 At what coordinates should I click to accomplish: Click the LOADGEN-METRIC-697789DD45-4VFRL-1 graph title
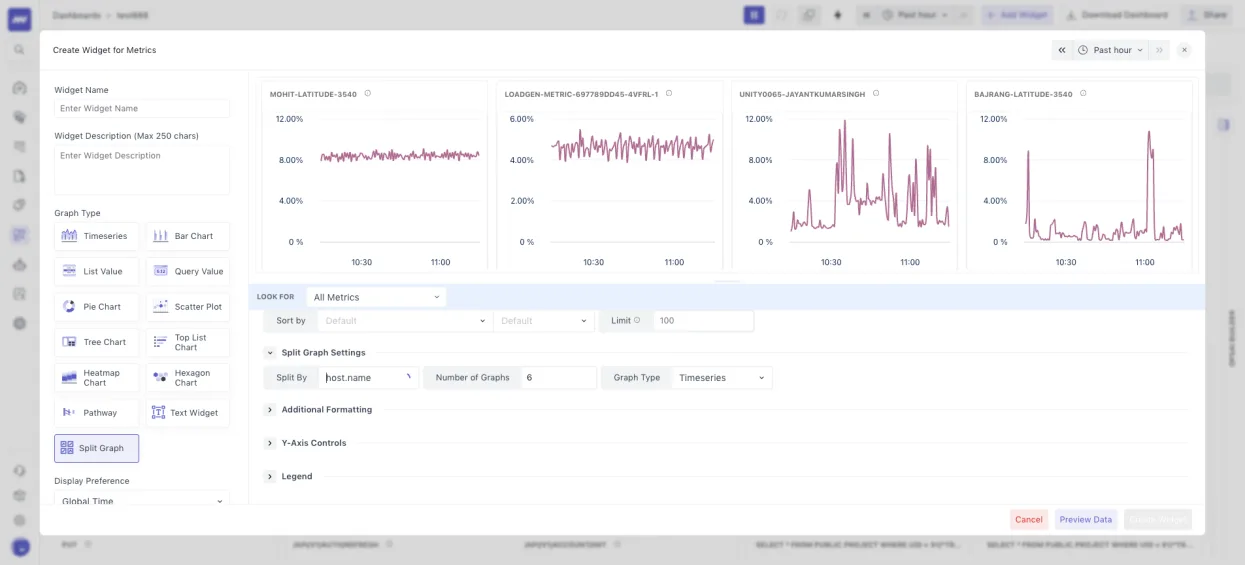[581, 94]
